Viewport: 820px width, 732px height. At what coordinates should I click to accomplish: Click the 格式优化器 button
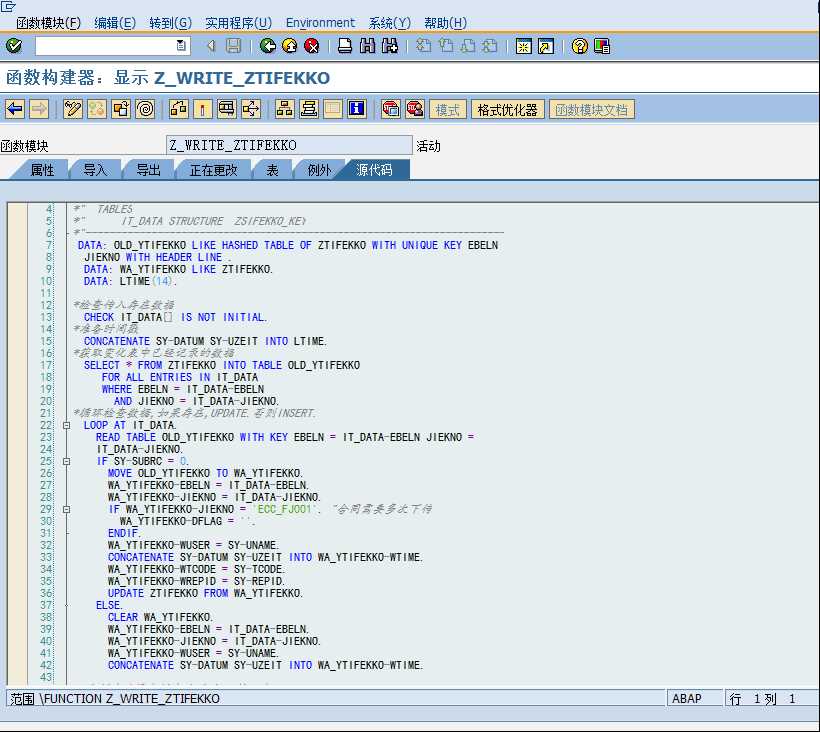click(x=508, y=109)
